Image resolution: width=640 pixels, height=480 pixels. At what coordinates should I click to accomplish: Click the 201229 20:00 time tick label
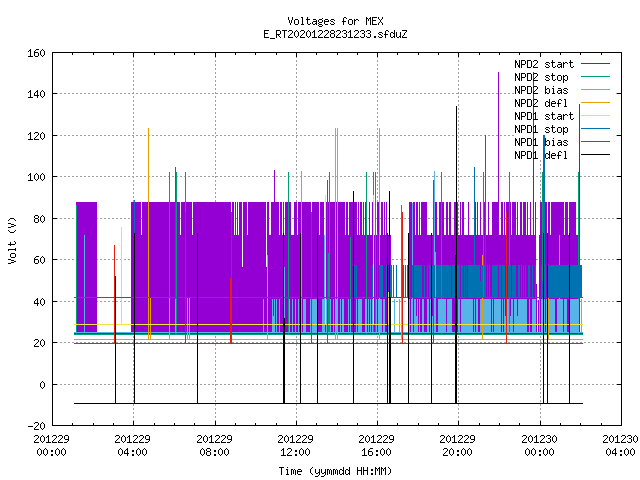tap(457, 446)
